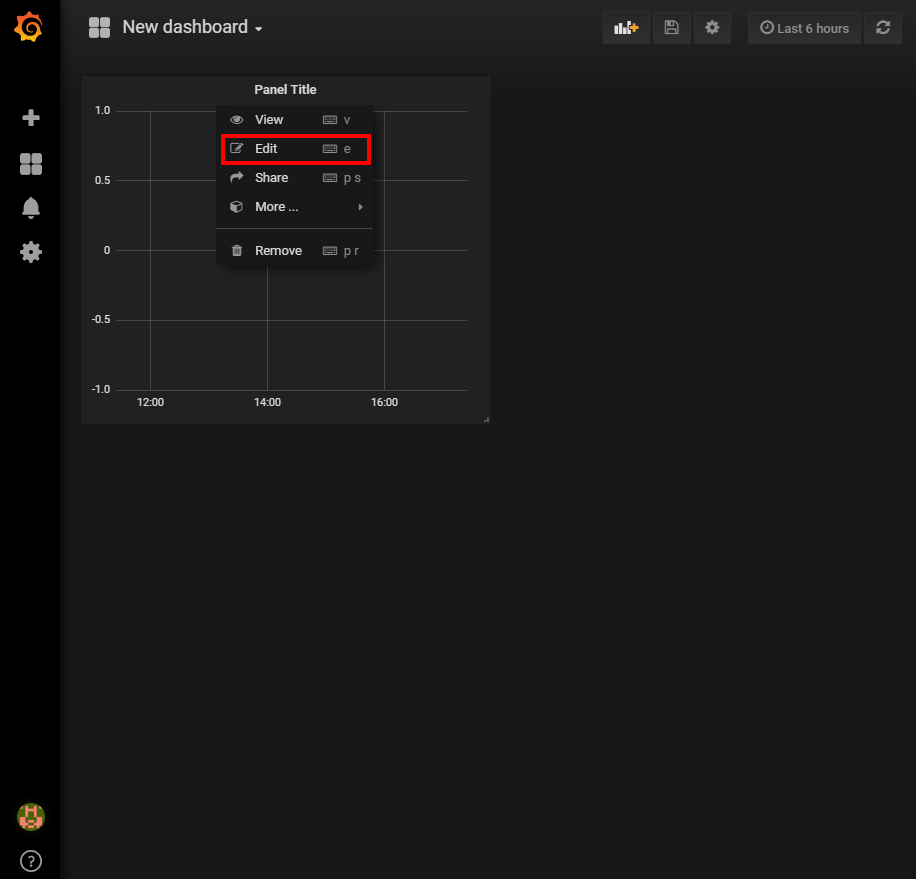Click your user profile avatar
The image size is (916, 879).
30,817
